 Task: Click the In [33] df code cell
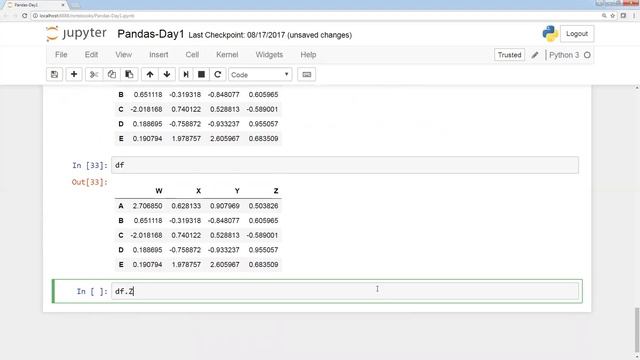(x=345, y=165)
